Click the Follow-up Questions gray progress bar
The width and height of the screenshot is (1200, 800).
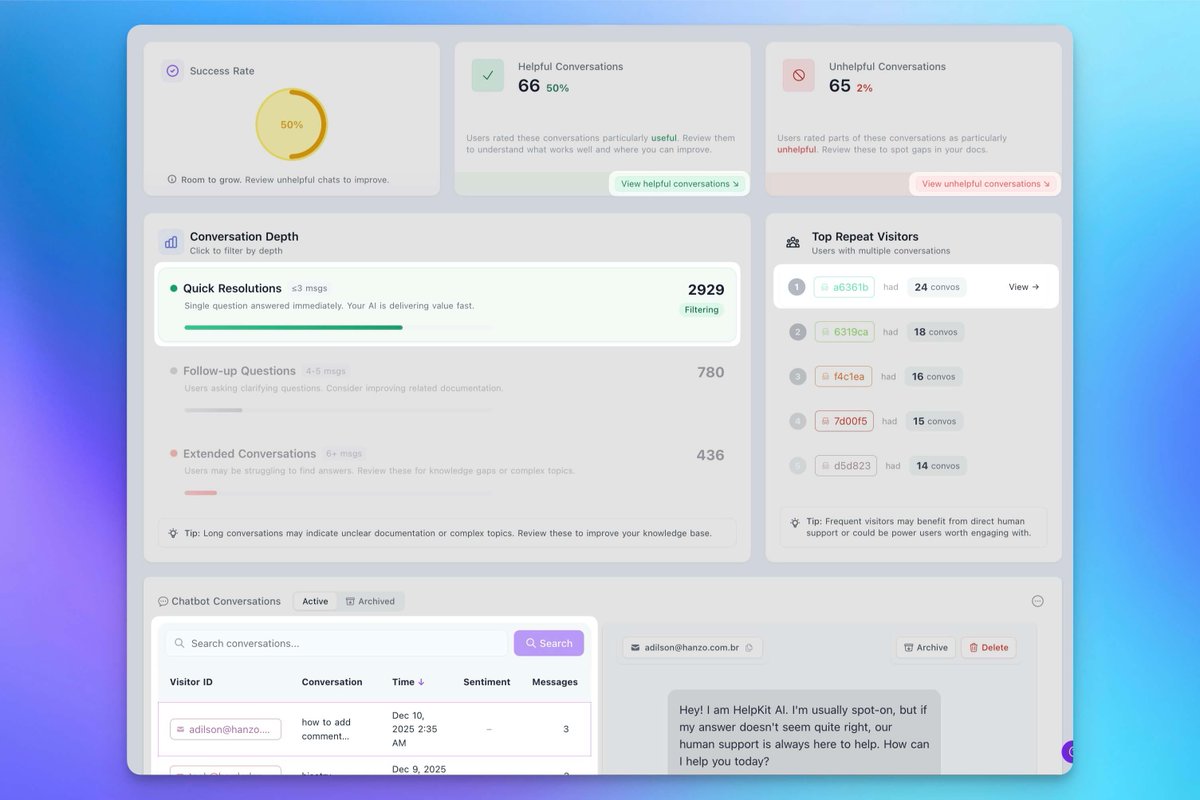click(213, 410)
